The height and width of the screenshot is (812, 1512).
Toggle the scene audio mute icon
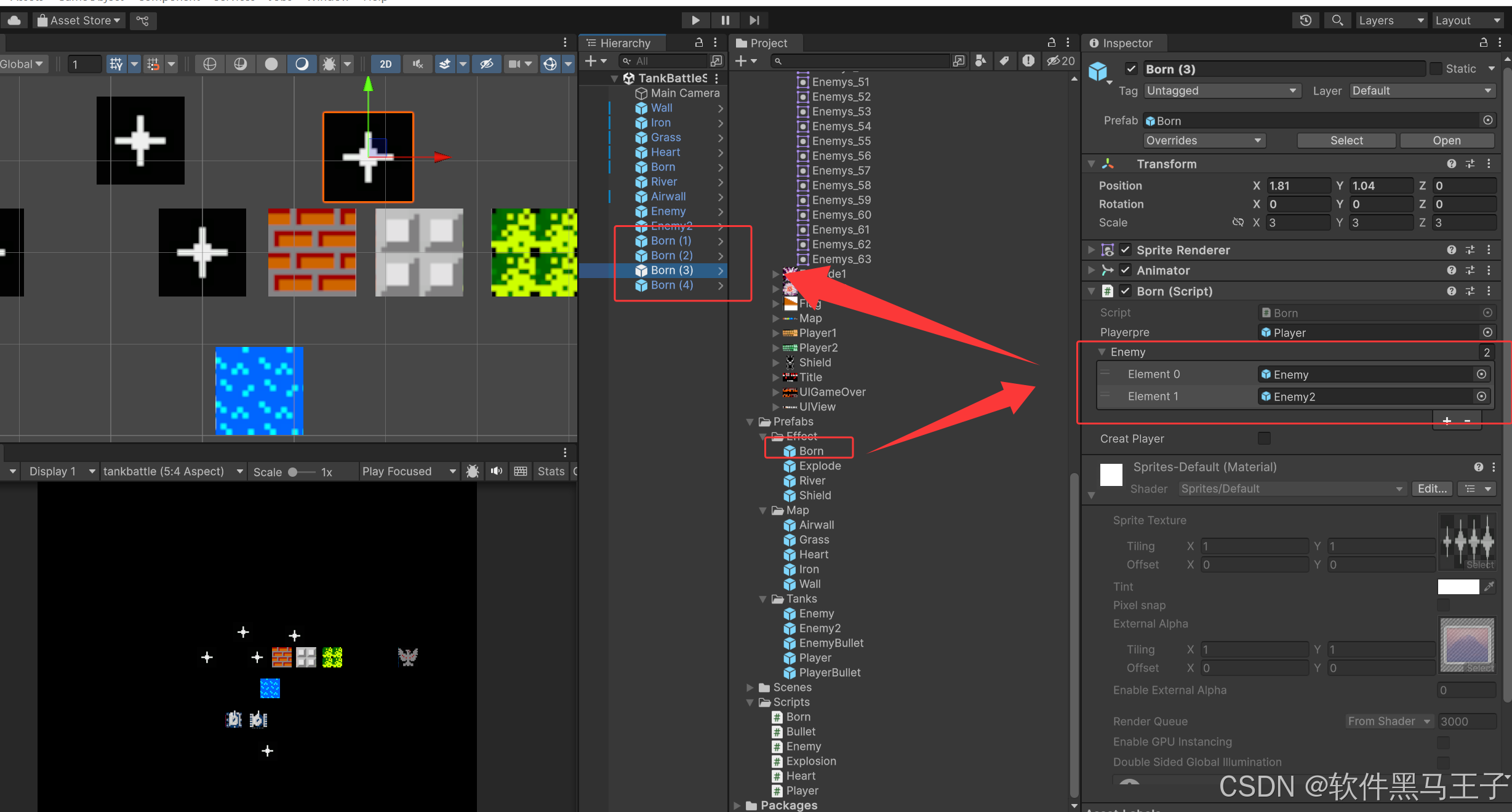point(418,64)
